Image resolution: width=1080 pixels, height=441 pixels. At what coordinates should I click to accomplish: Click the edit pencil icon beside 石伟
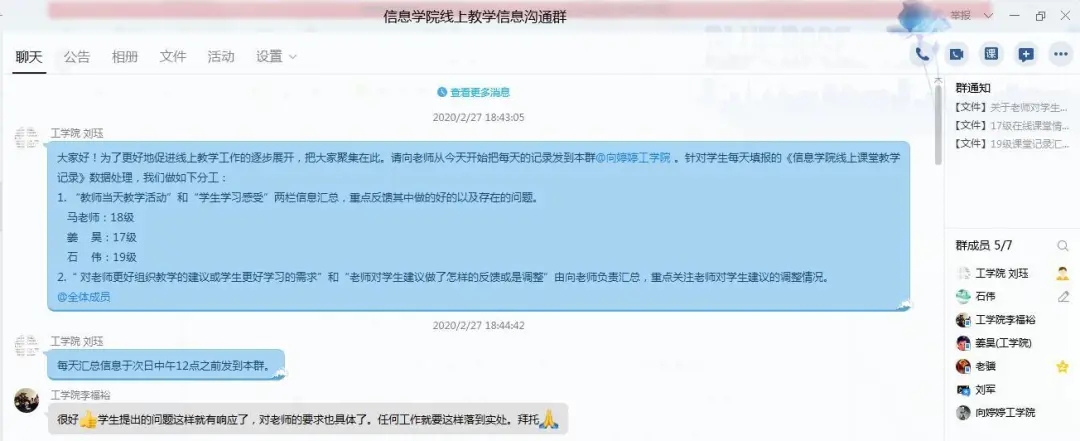pyautogui.click(x=1063, y=297)
